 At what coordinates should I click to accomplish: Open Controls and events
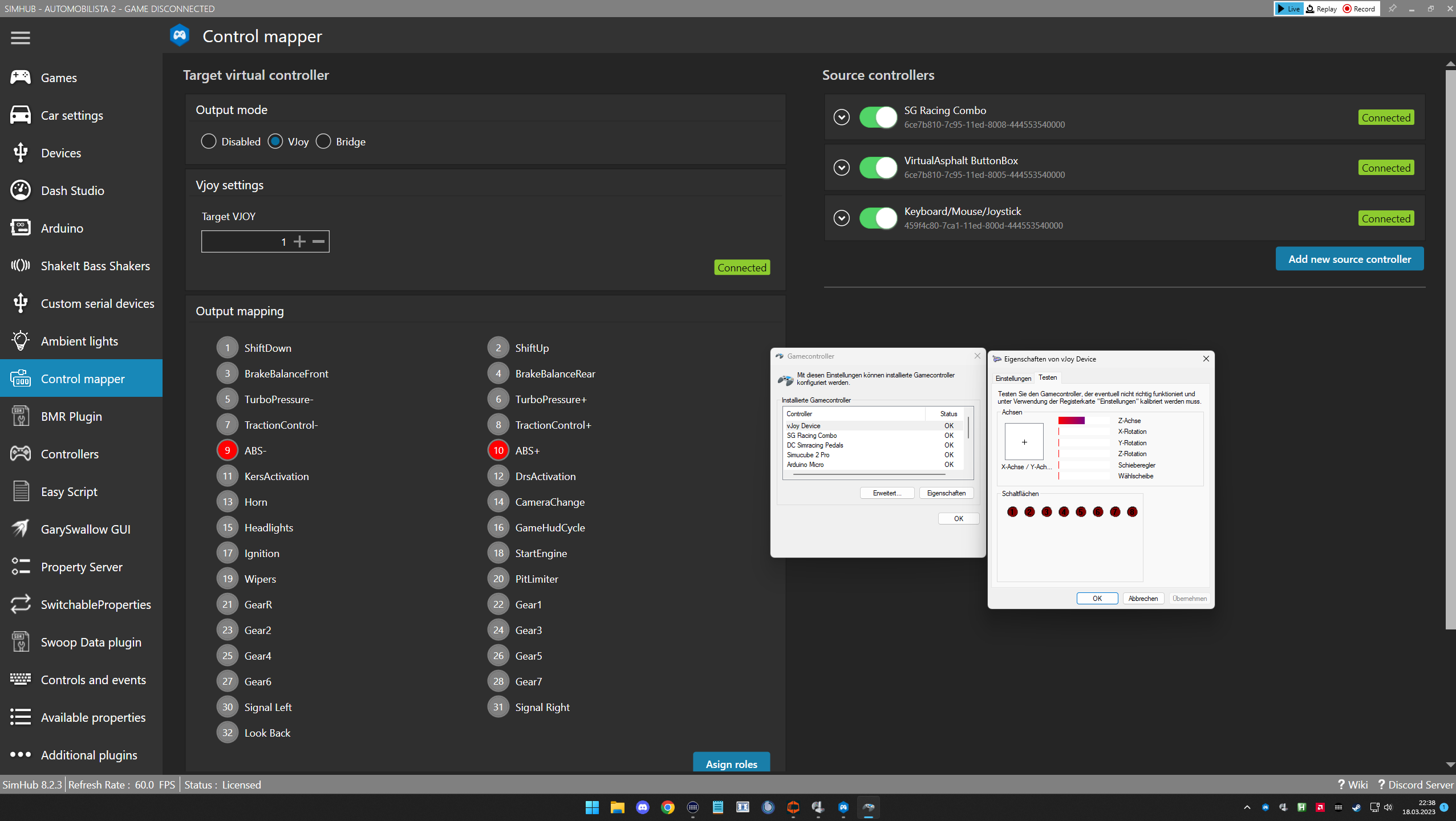coord(93,680)
